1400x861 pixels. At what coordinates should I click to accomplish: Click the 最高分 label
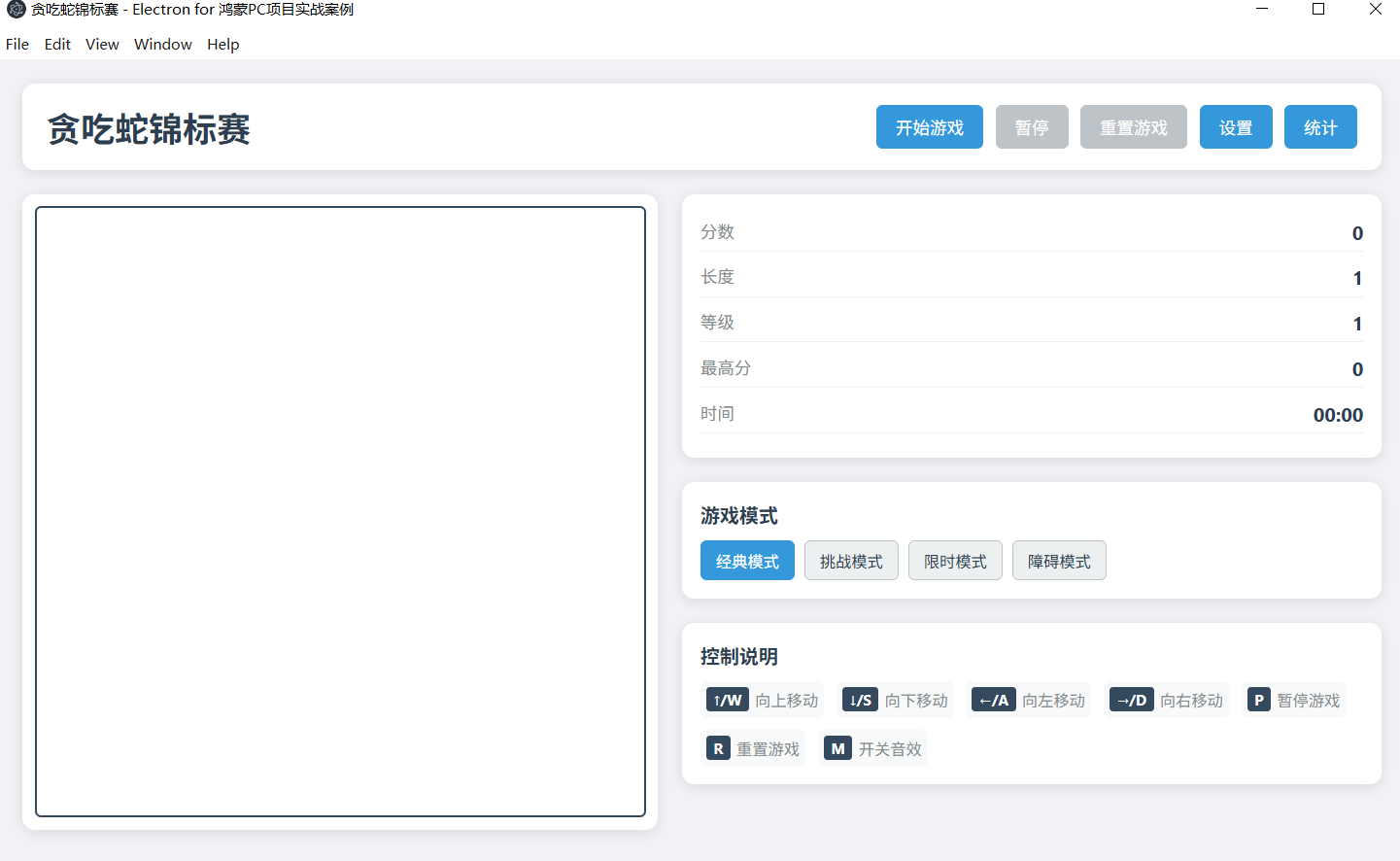(x=726, y=368)
